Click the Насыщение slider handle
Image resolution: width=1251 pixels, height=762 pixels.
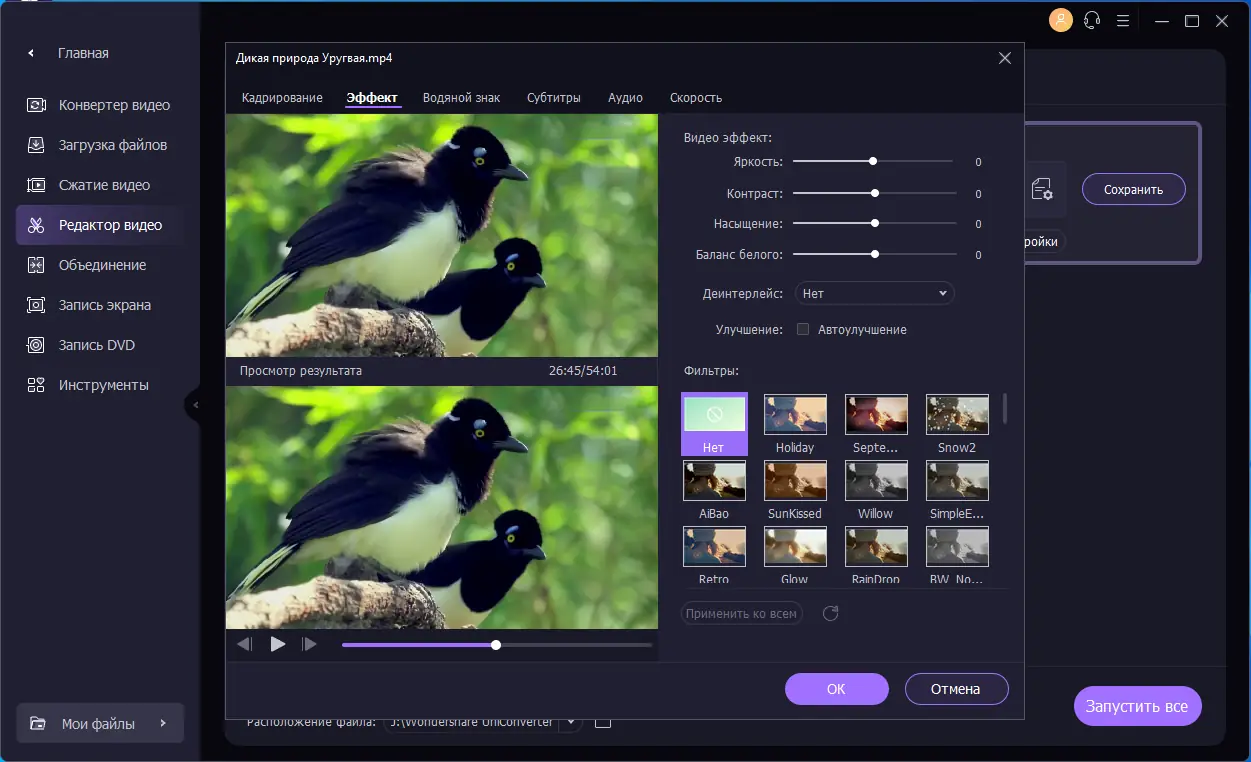875,223
